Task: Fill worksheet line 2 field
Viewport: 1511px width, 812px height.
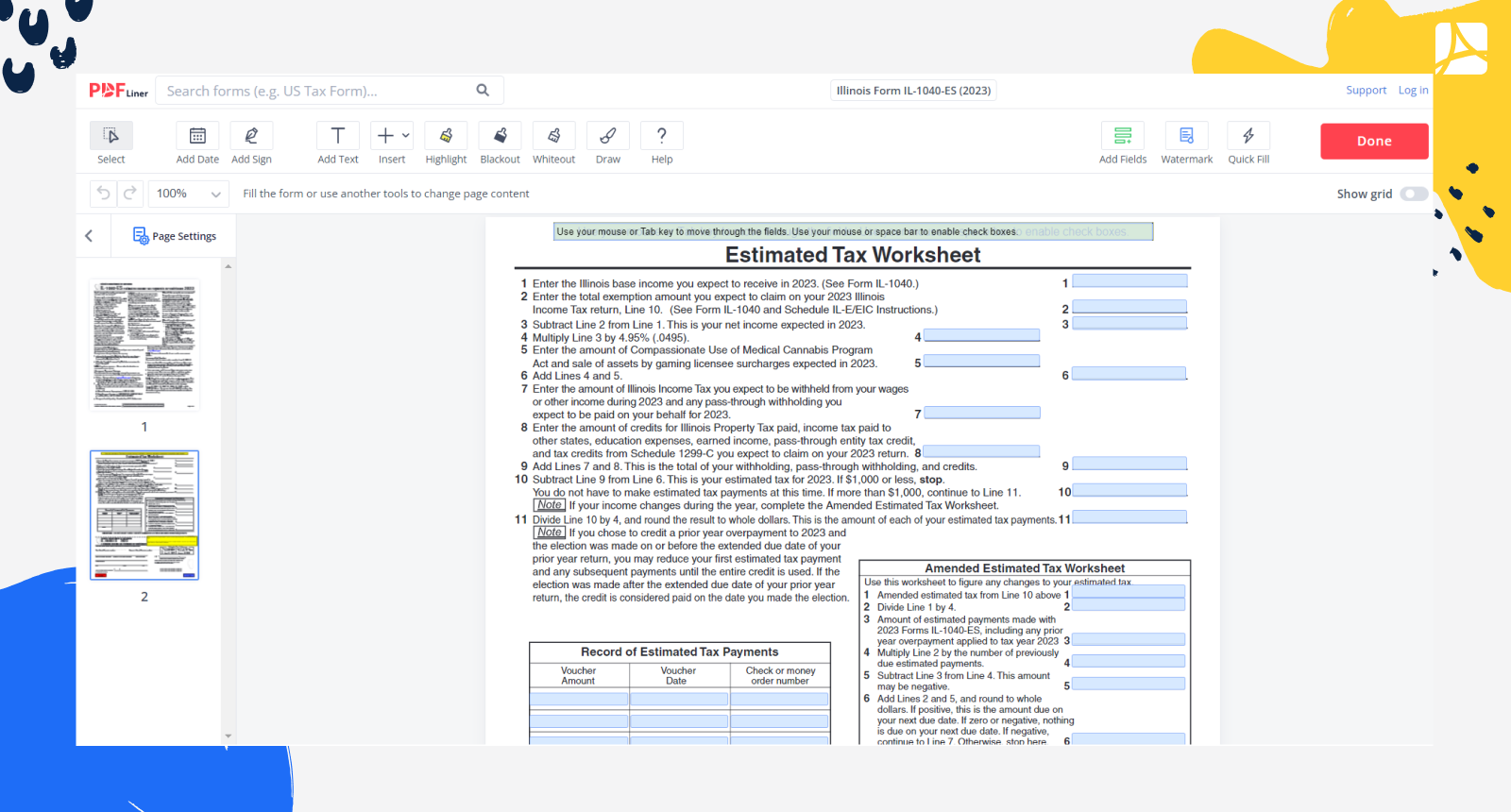Action: tap(1129, 307)
